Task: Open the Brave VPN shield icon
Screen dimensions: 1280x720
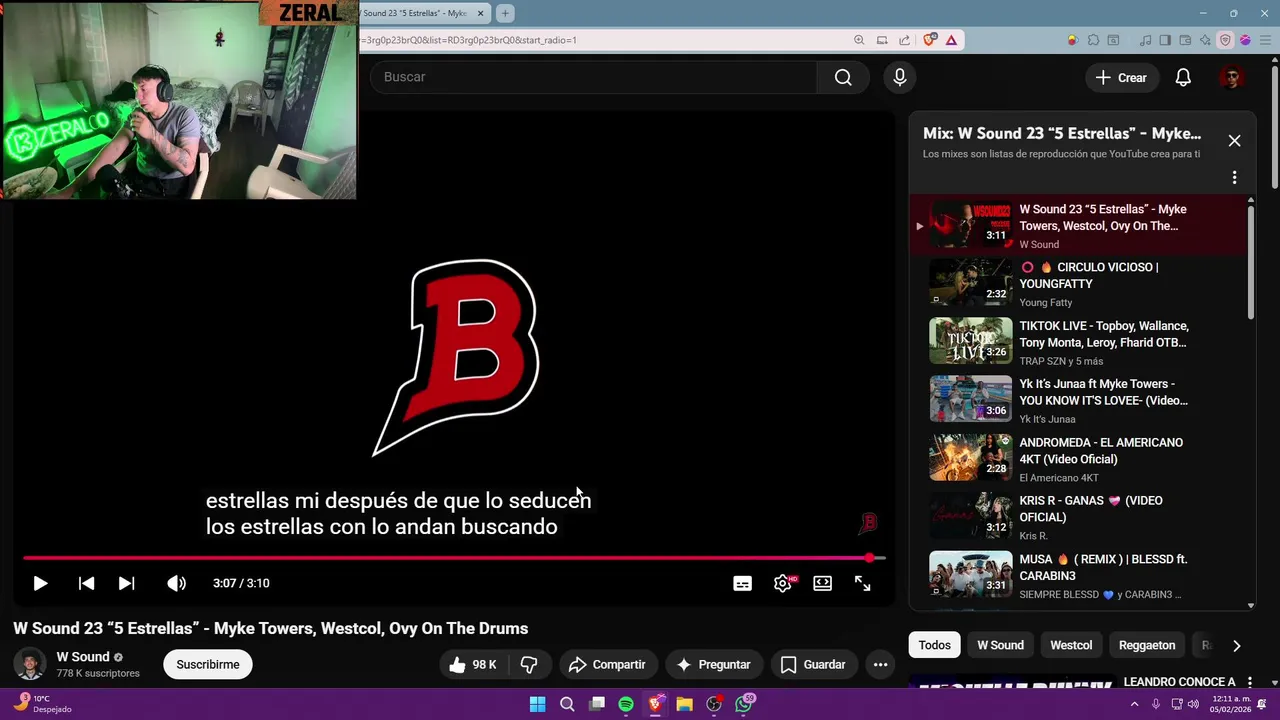Action: (1225, 40)
